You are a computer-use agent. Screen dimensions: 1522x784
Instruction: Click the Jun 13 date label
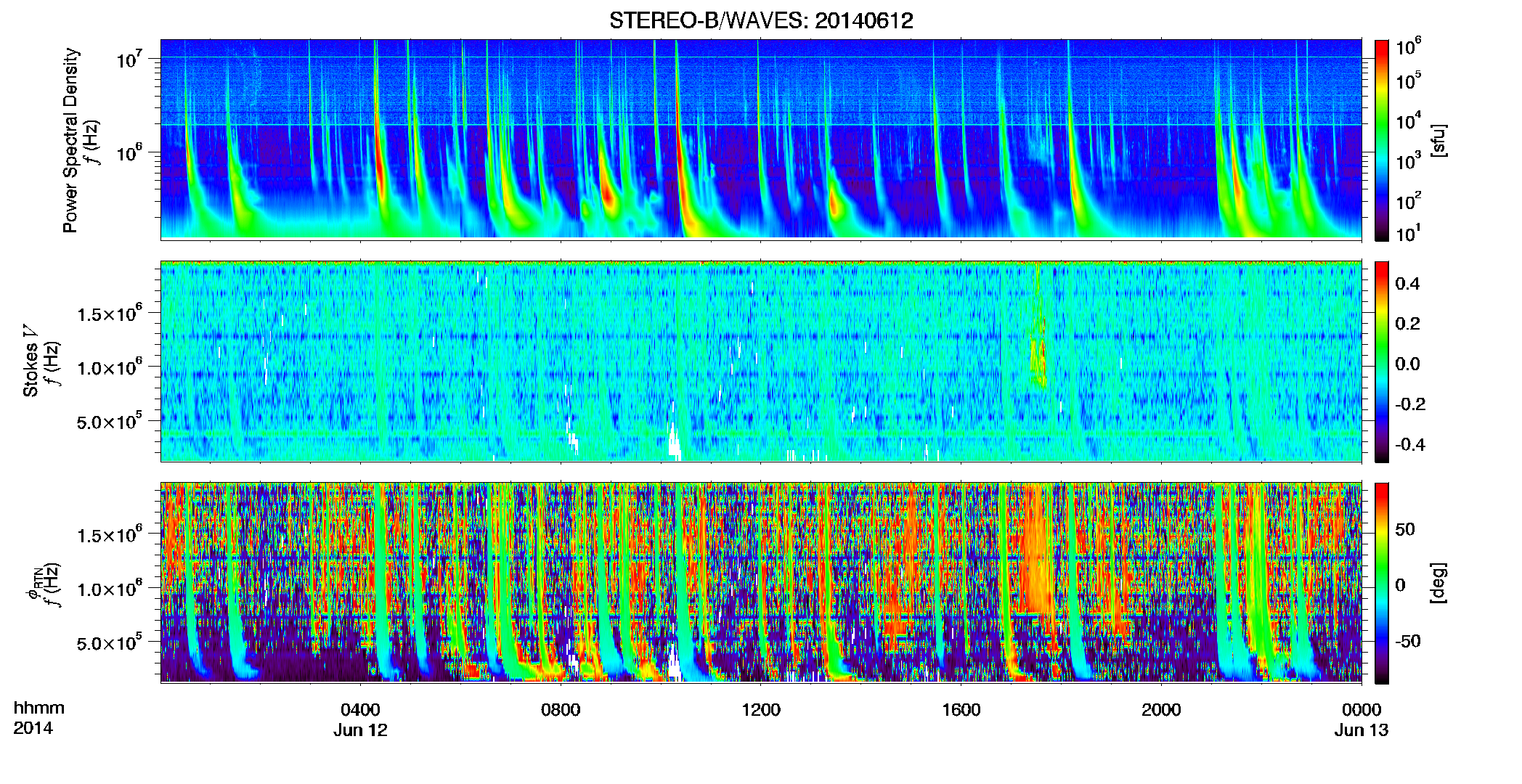point(1362,730)
